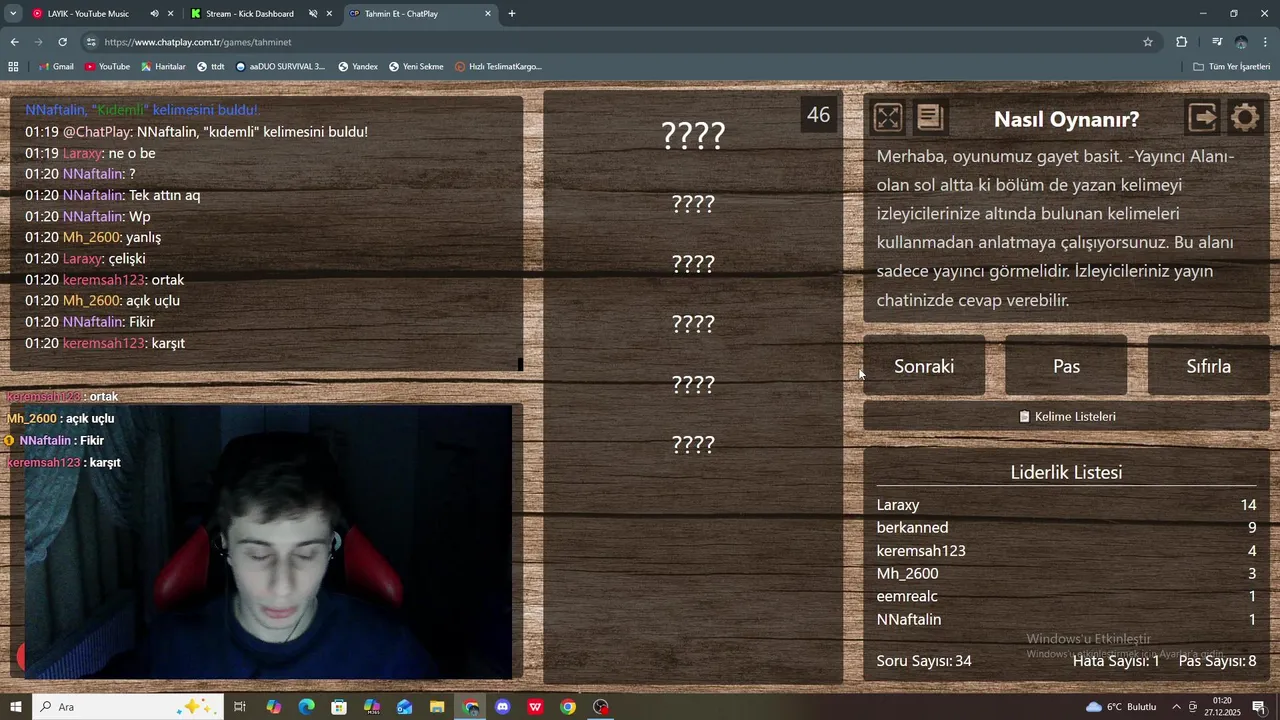Close the Kick Dashboard tab

click(x=329, y=14)
